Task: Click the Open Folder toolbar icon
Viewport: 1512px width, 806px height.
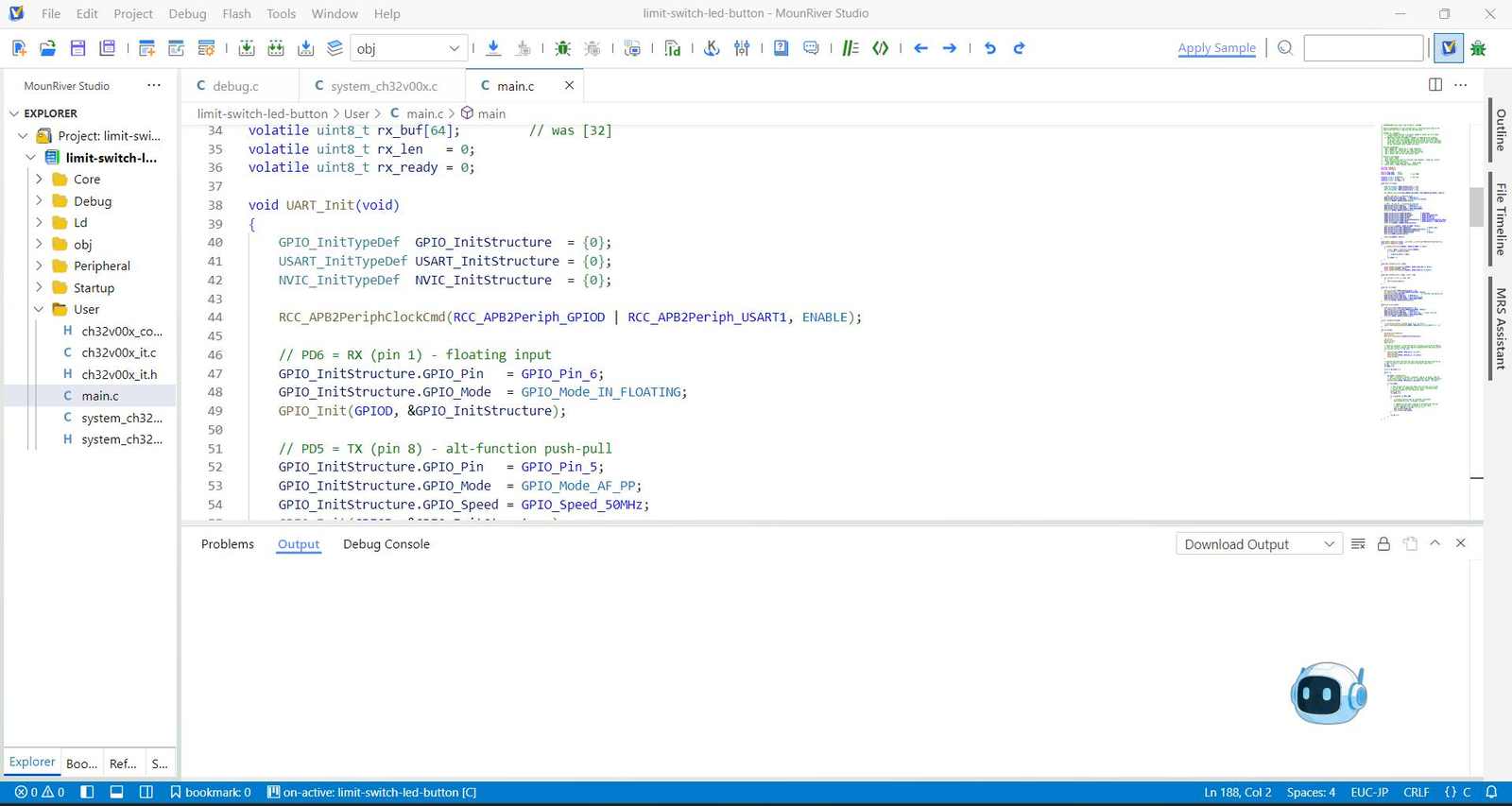Action: 48,48
